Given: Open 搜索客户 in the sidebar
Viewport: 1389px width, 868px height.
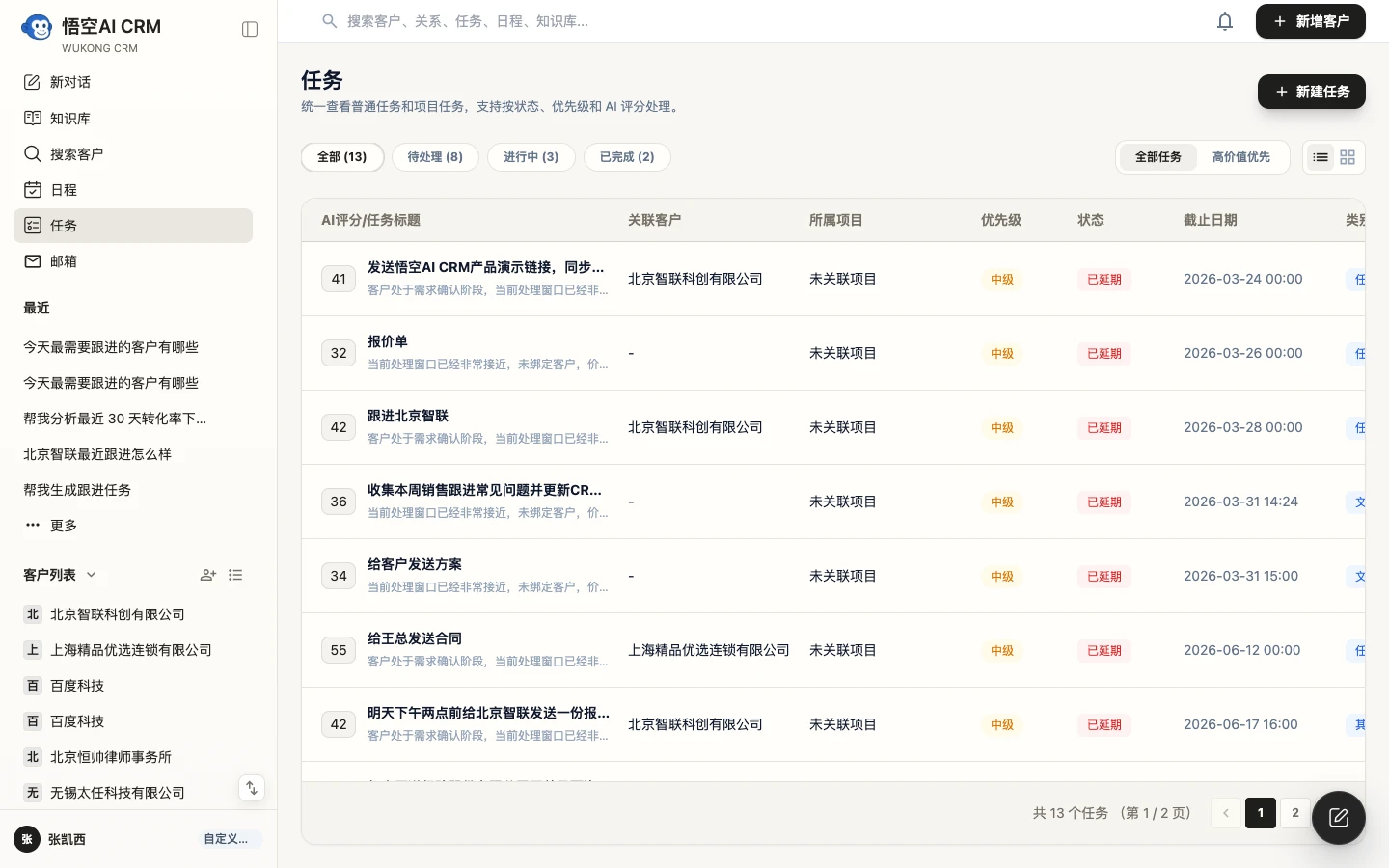Looking at the screenshot, I should 133,153.
